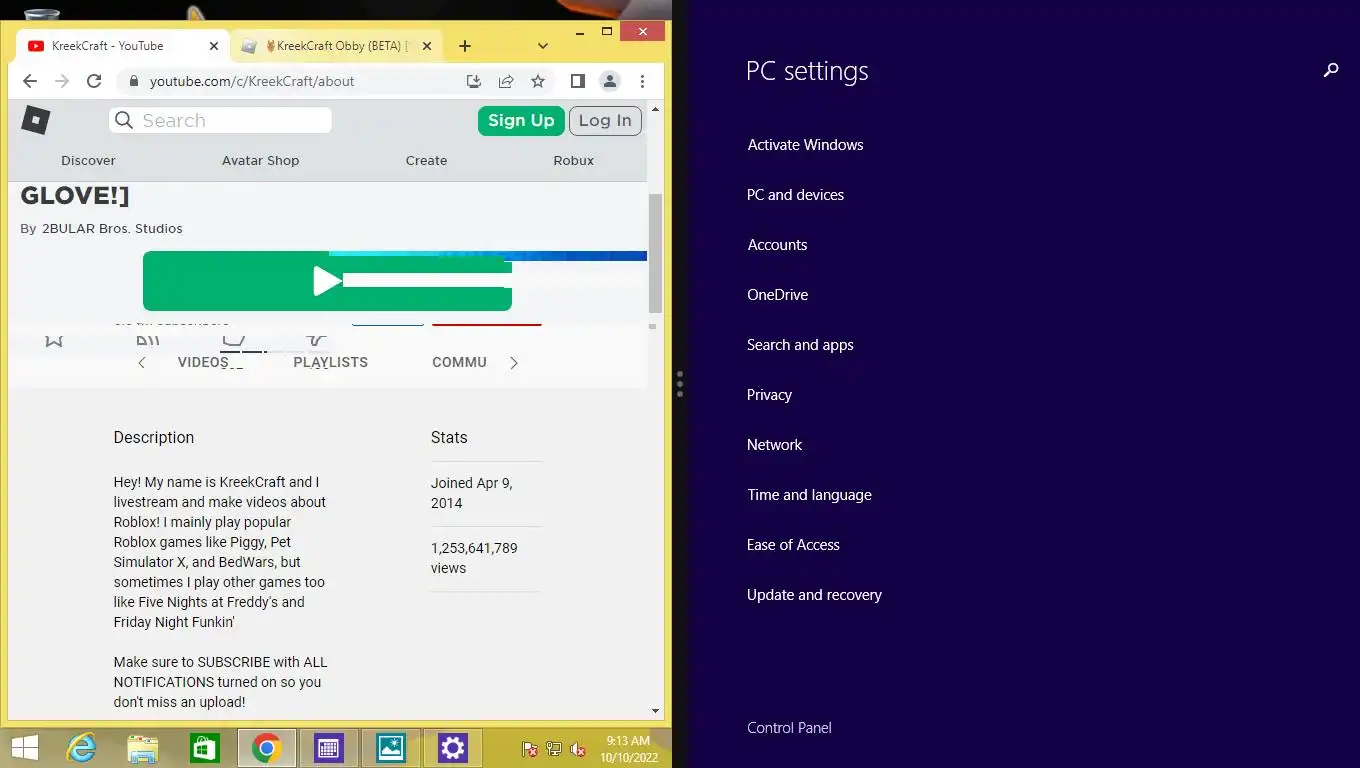
Task: Open Ease of Access settings
Action: click(793, 545)
